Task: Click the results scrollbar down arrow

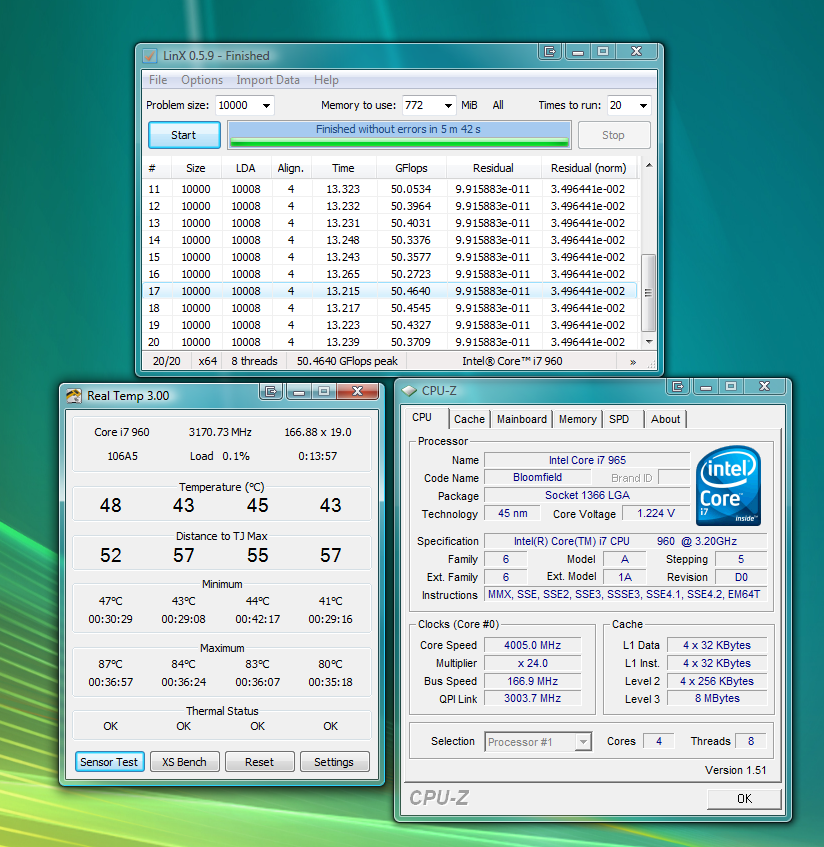Action: [649, 341]
